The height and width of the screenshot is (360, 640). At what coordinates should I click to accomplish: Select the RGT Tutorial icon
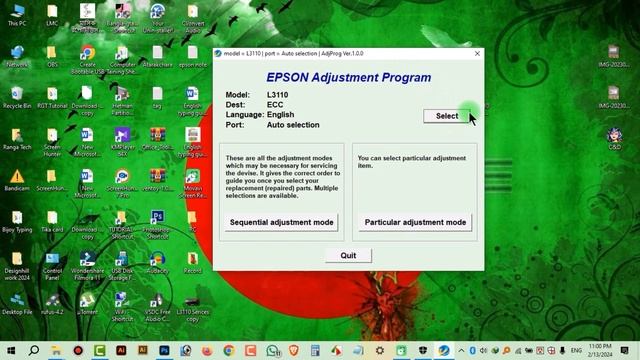[x=52, y=98]
